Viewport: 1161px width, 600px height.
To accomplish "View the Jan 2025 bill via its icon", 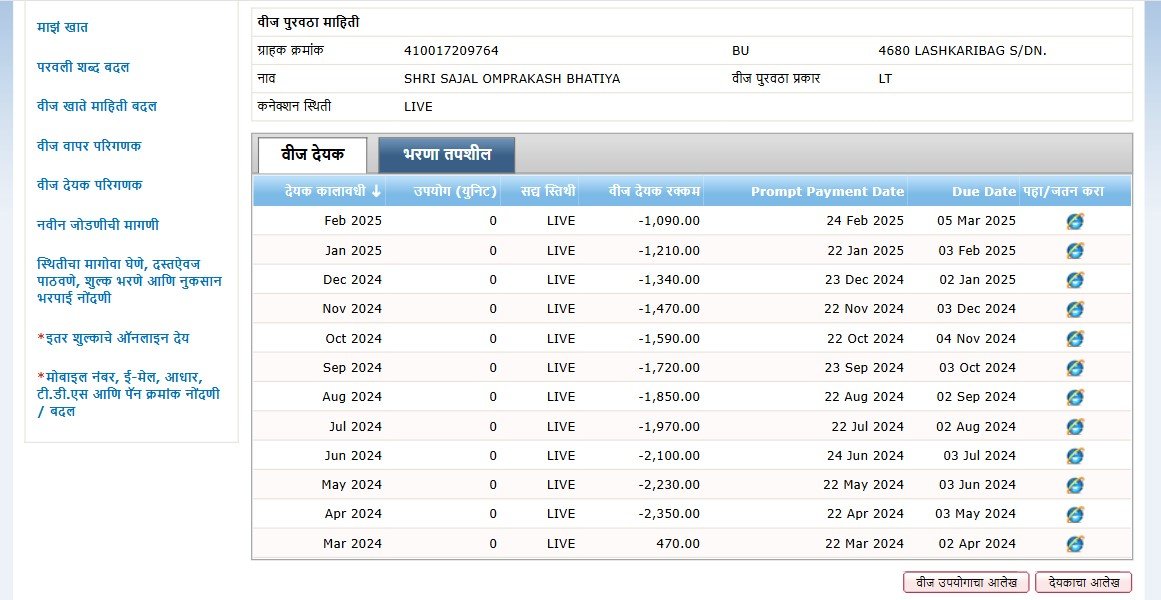I will 1075,250.
